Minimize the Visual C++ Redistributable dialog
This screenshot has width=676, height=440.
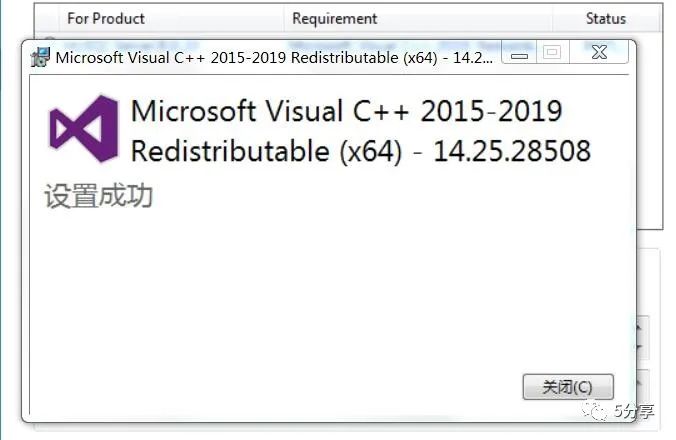[x=520, y=55]
